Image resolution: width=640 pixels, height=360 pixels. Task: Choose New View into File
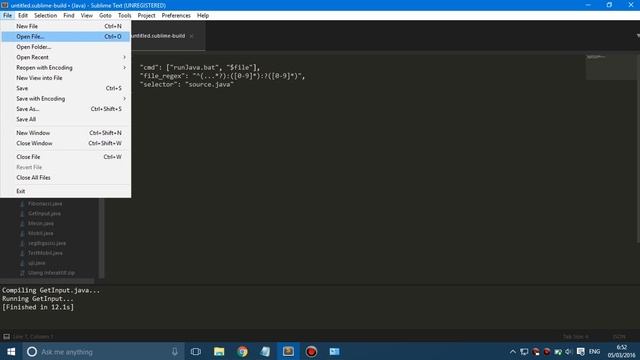(66, 78)
